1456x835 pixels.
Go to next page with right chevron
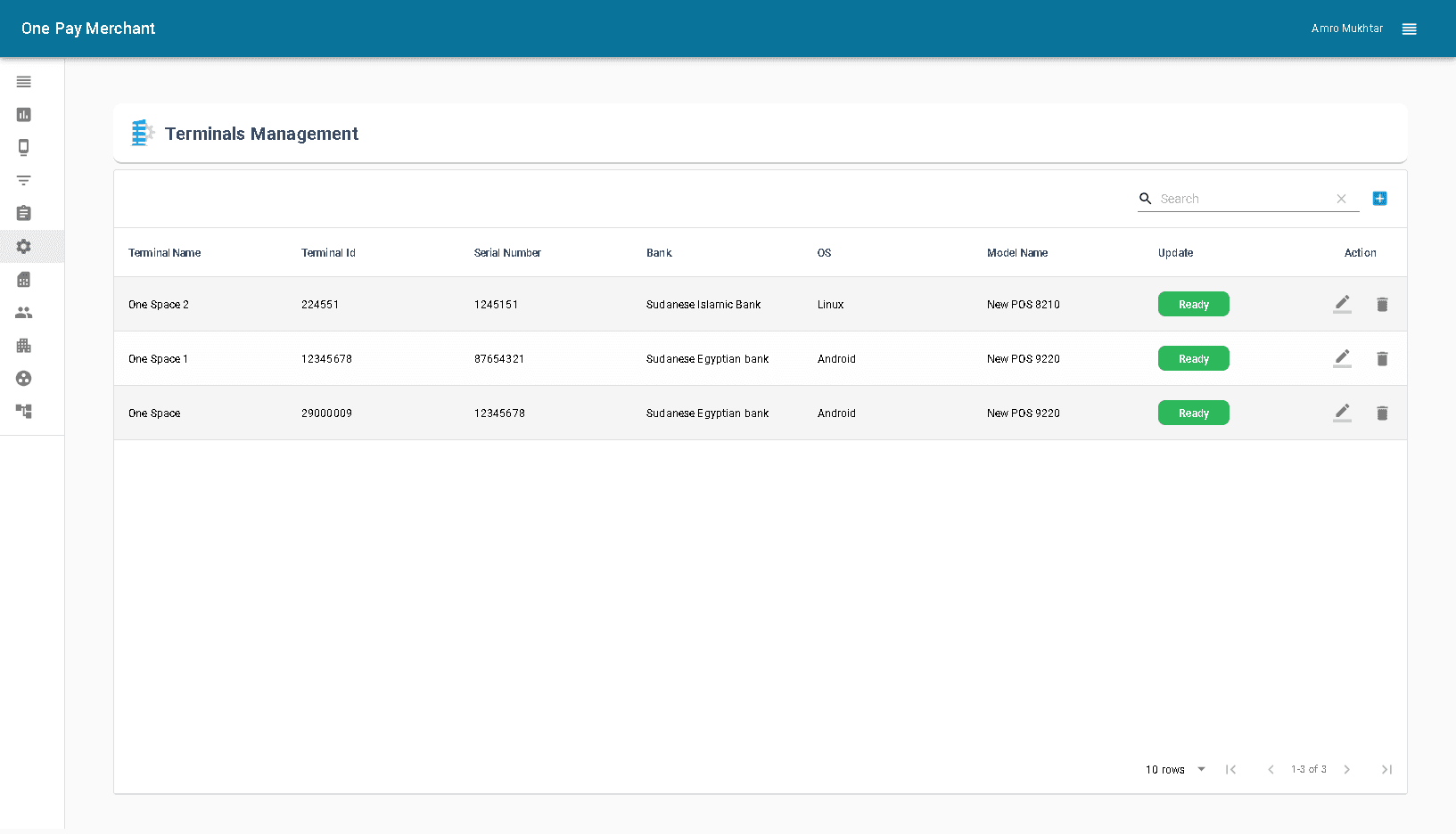pos(1346,769)
